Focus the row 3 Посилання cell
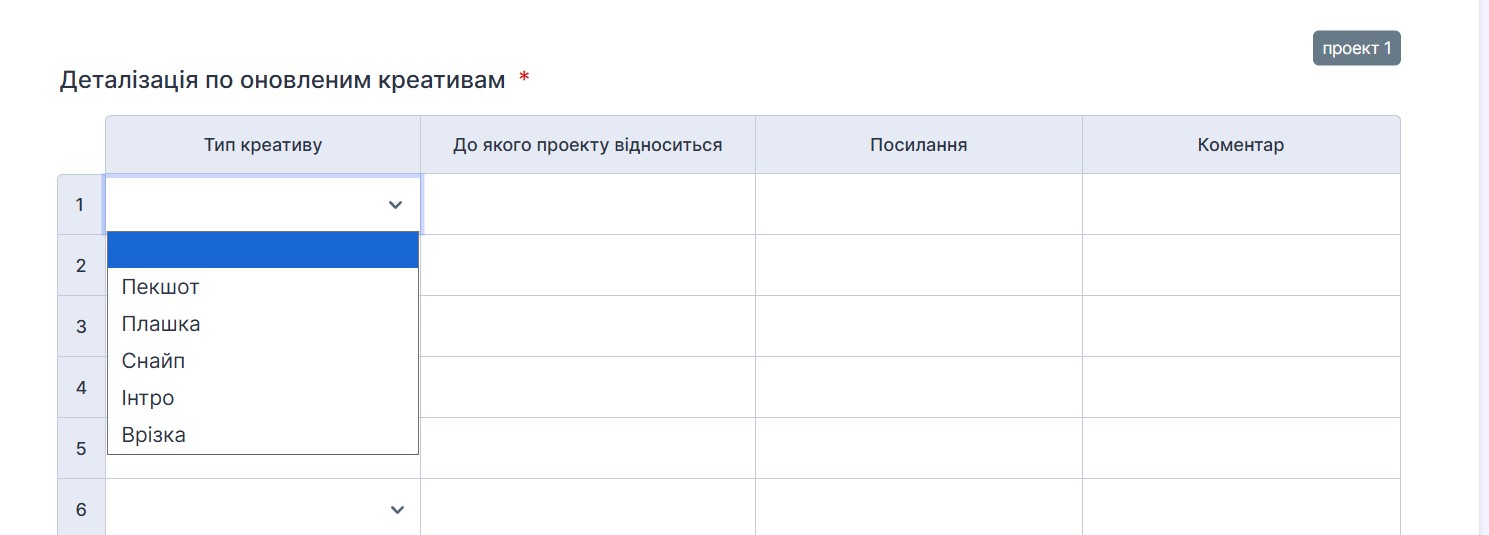This screenshot has height=535, width=1489. point(918,326)
